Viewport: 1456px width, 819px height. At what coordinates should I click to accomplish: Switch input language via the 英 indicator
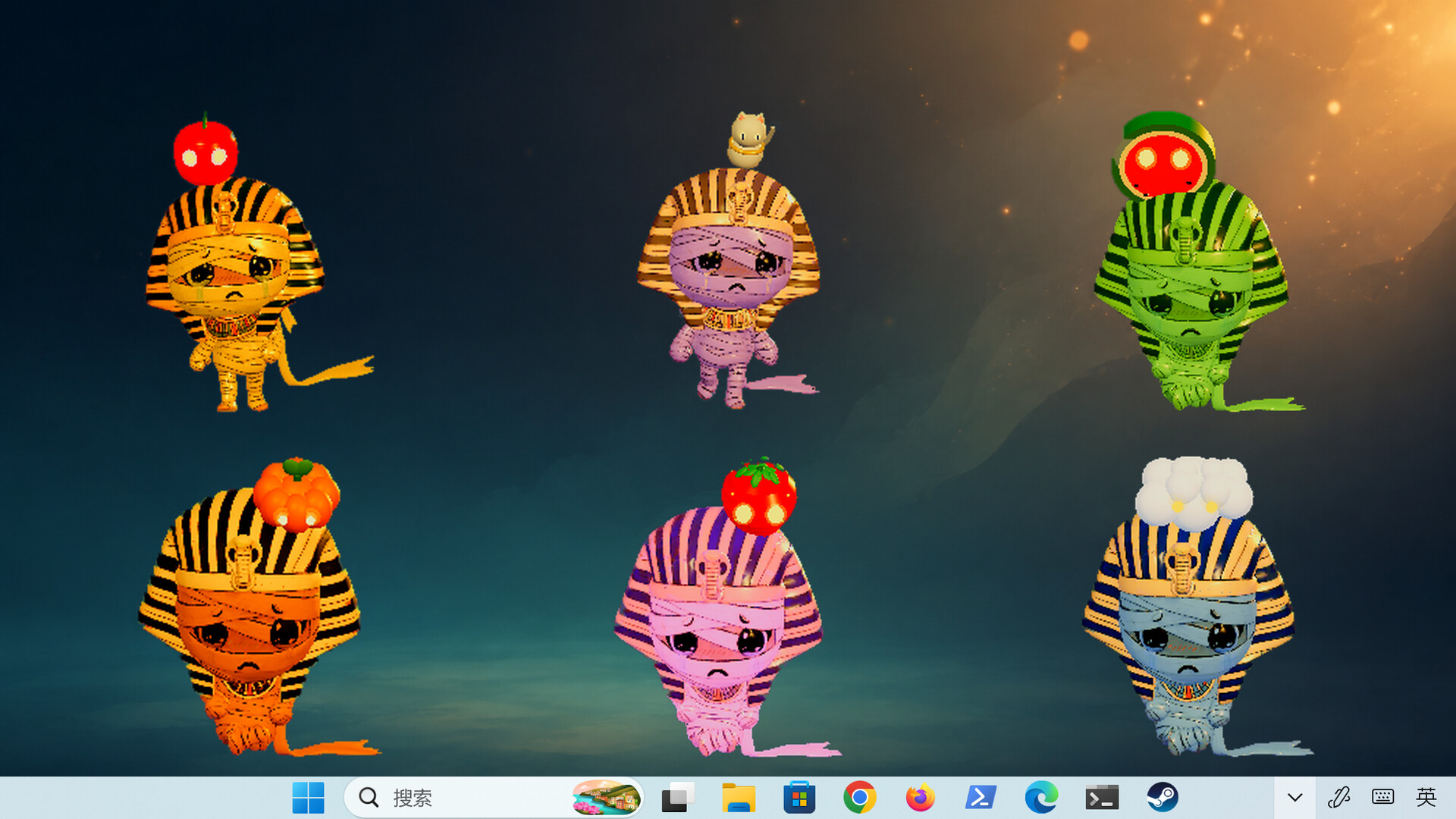[x=1426, y=798]
